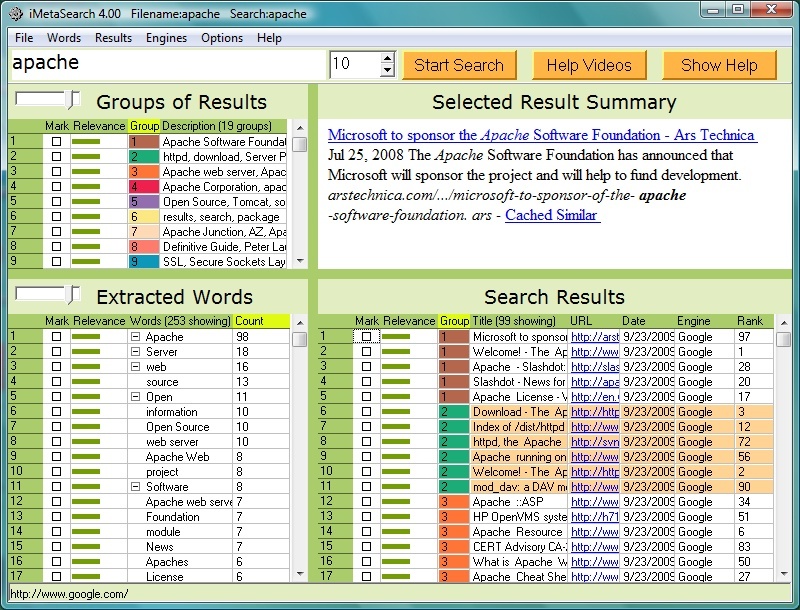Click group 3 orange color swatch

click(144, 172)
